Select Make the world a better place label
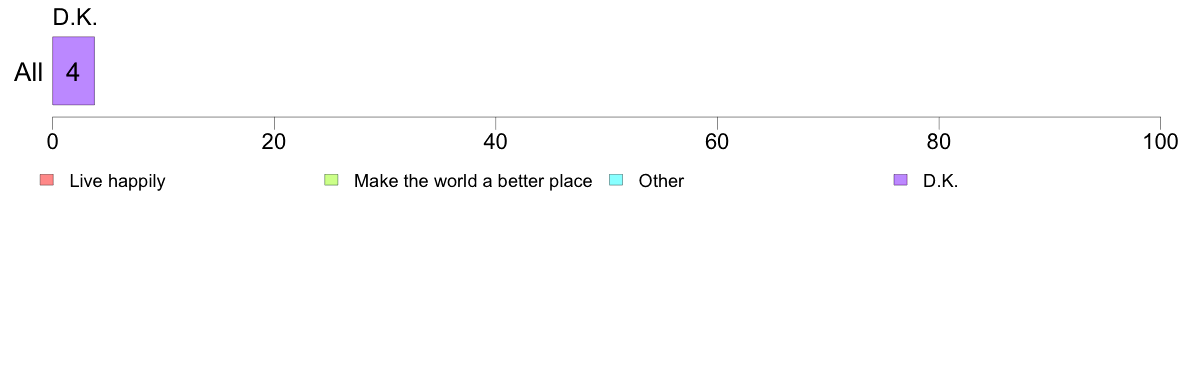This screenshot has height=368, width=1188. click(x=473, y=181)
